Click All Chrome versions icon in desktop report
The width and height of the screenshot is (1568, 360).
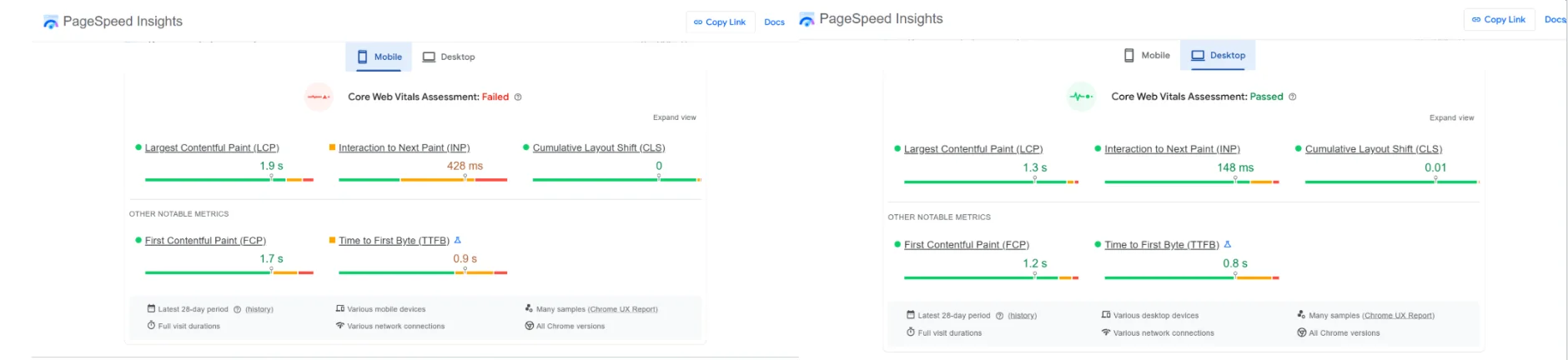coord(1301,332)
